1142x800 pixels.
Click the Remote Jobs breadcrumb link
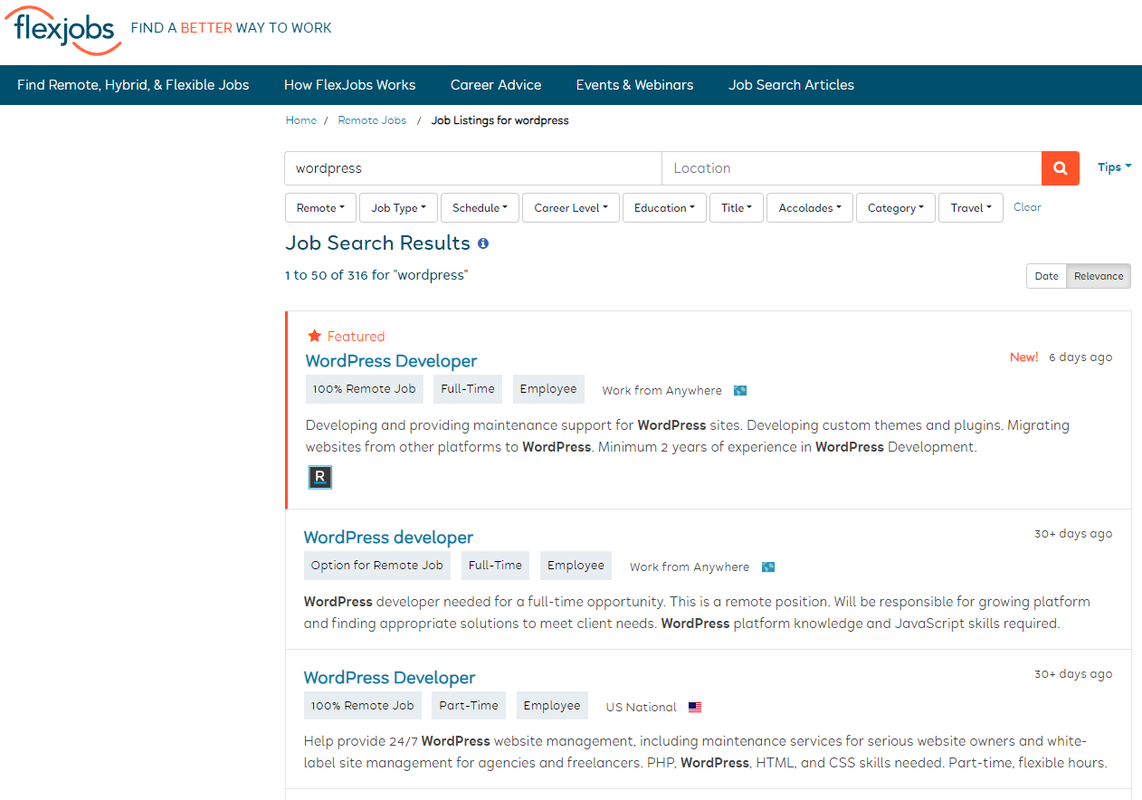point(372,120)
